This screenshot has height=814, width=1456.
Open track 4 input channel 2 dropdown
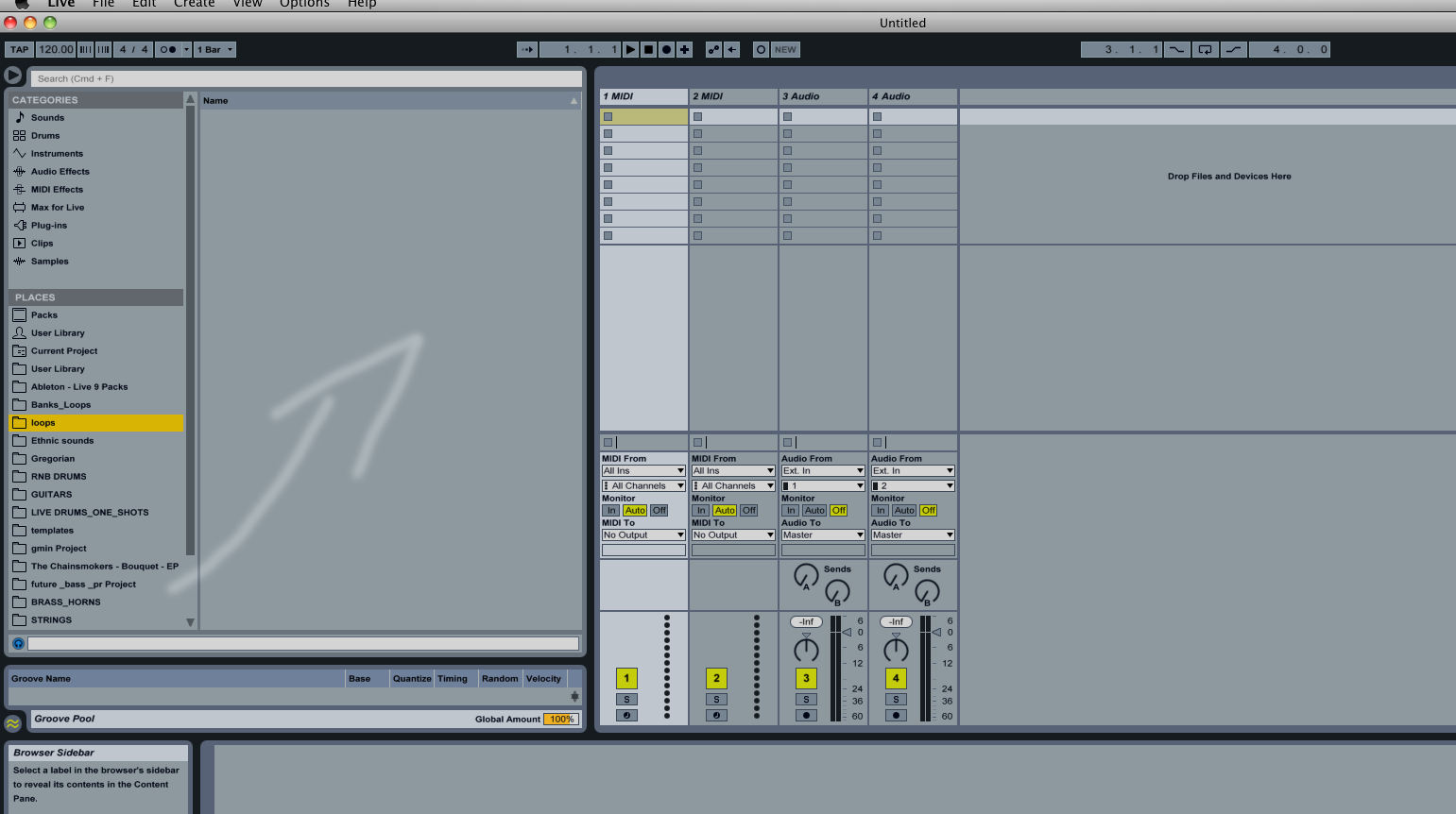click(x=913, y=485)
